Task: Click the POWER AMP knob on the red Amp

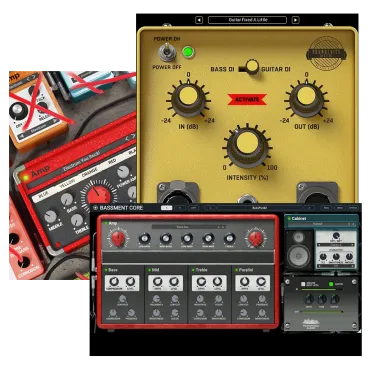Action: [x=123, y=172]
